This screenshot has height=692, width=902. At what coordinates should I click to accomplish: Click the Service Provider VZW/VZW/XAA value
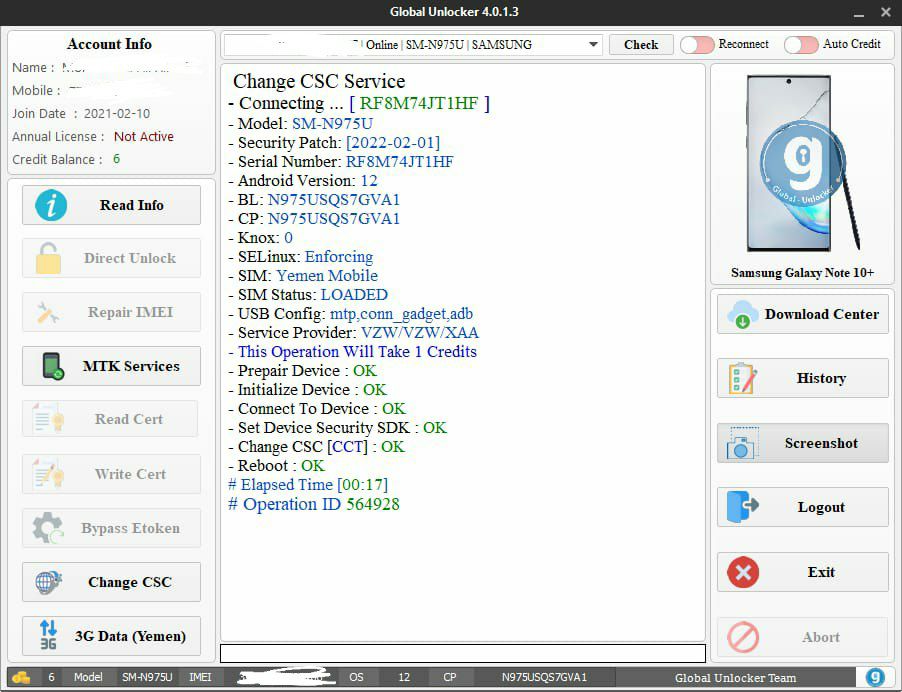pos(420,332)
